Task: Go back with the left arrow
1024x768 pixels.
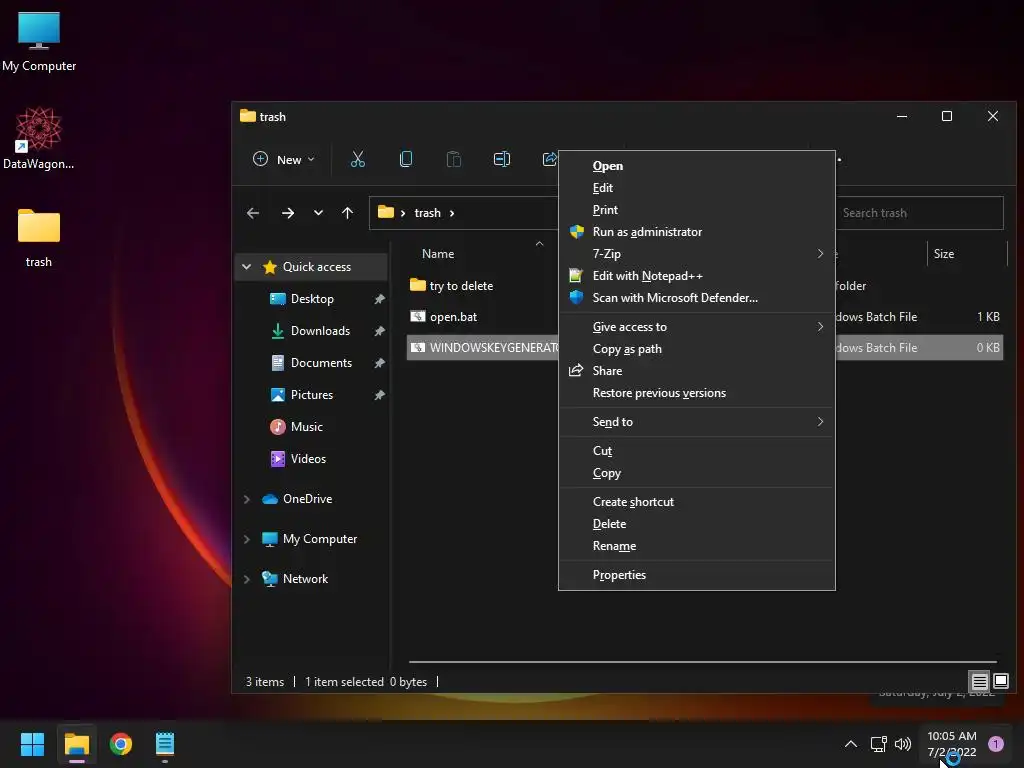Action: point(253,213)
